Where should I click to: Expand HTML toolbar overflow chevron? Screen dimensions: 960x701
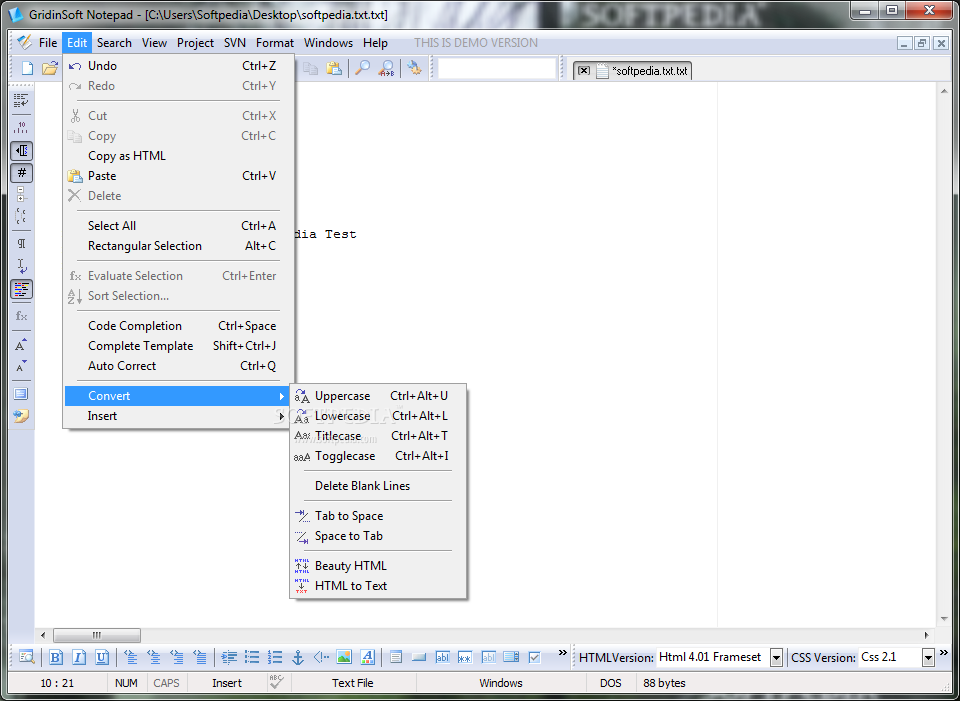point(563,653)
